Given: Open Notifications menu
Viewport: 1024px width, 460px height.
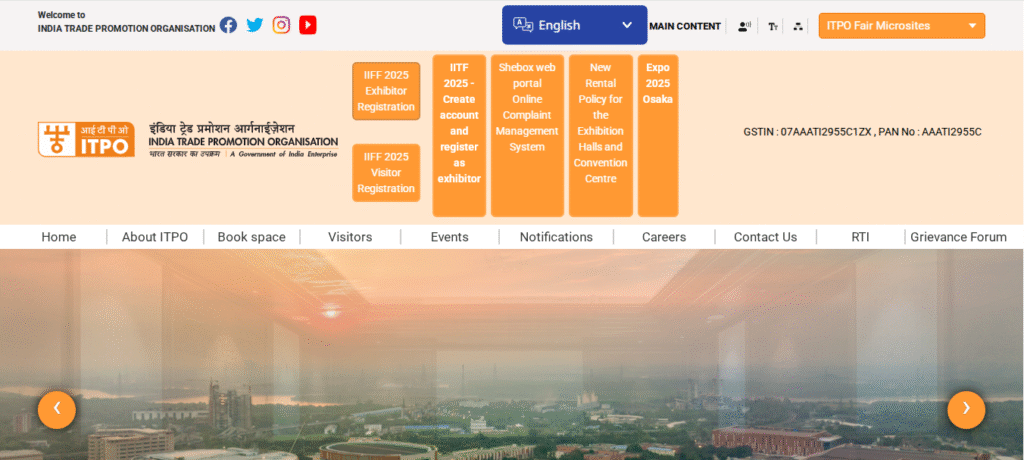Looking at the screenshot, I should [x=556, y=237].
